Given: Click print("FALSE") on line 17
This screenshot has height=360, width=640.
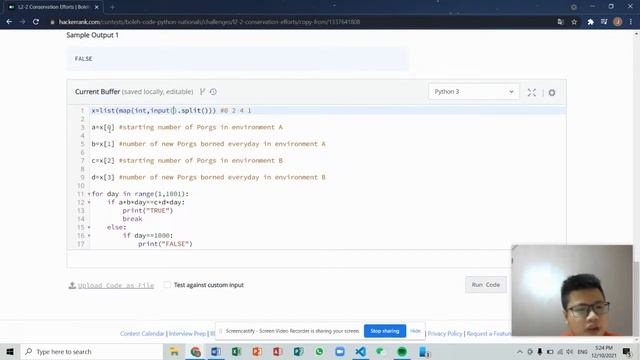Looking at the screenshot, I should [165, 244].
